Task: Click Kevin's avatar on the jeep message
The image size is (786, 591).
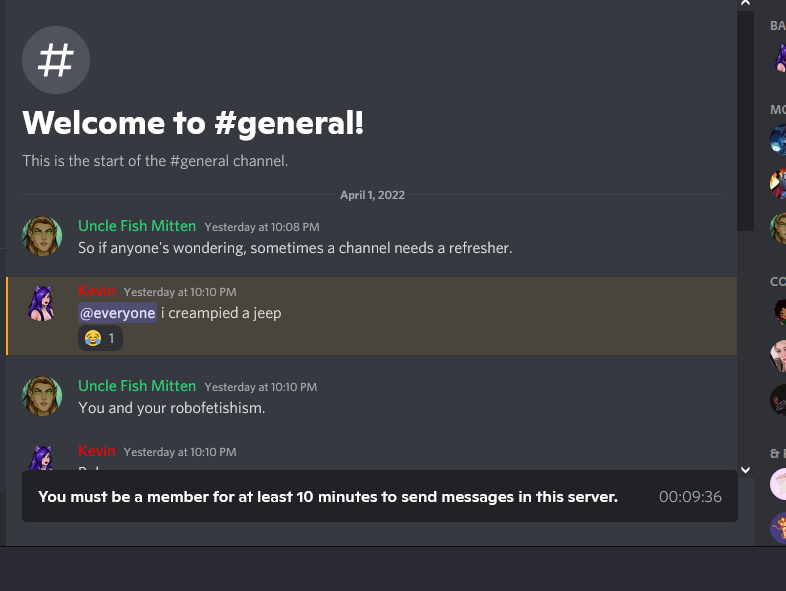Action: [x=42, y=303]
